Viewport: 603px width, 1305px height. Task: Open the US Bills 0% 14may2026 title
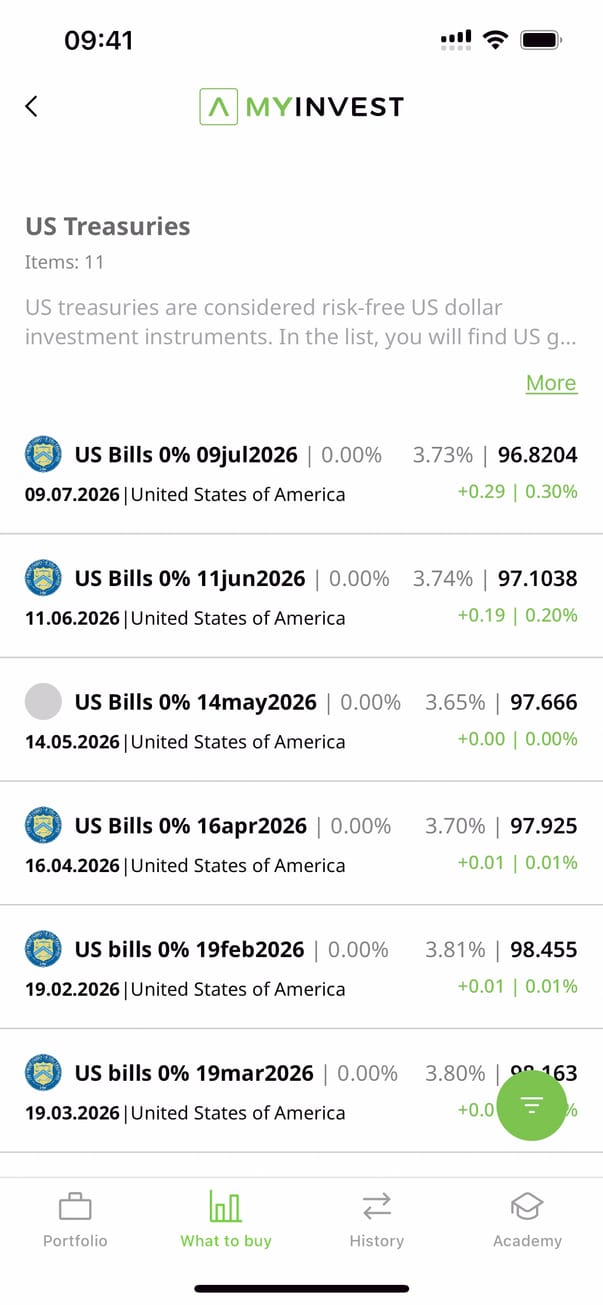coord(195,702)
